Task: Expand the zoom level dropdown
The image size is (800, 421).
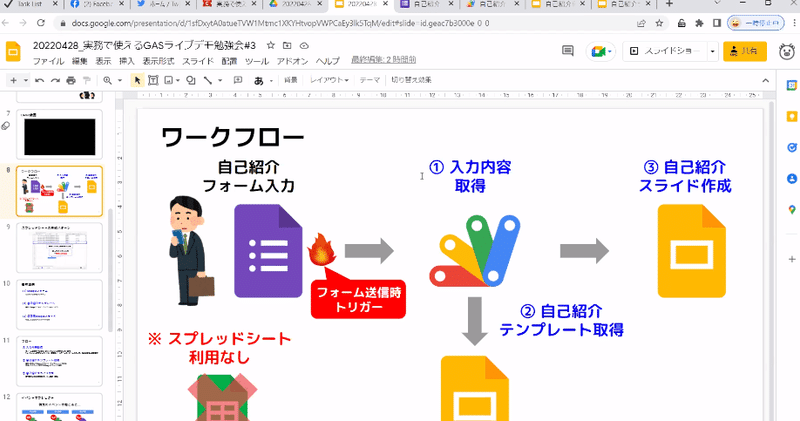Action: point(120,80)
